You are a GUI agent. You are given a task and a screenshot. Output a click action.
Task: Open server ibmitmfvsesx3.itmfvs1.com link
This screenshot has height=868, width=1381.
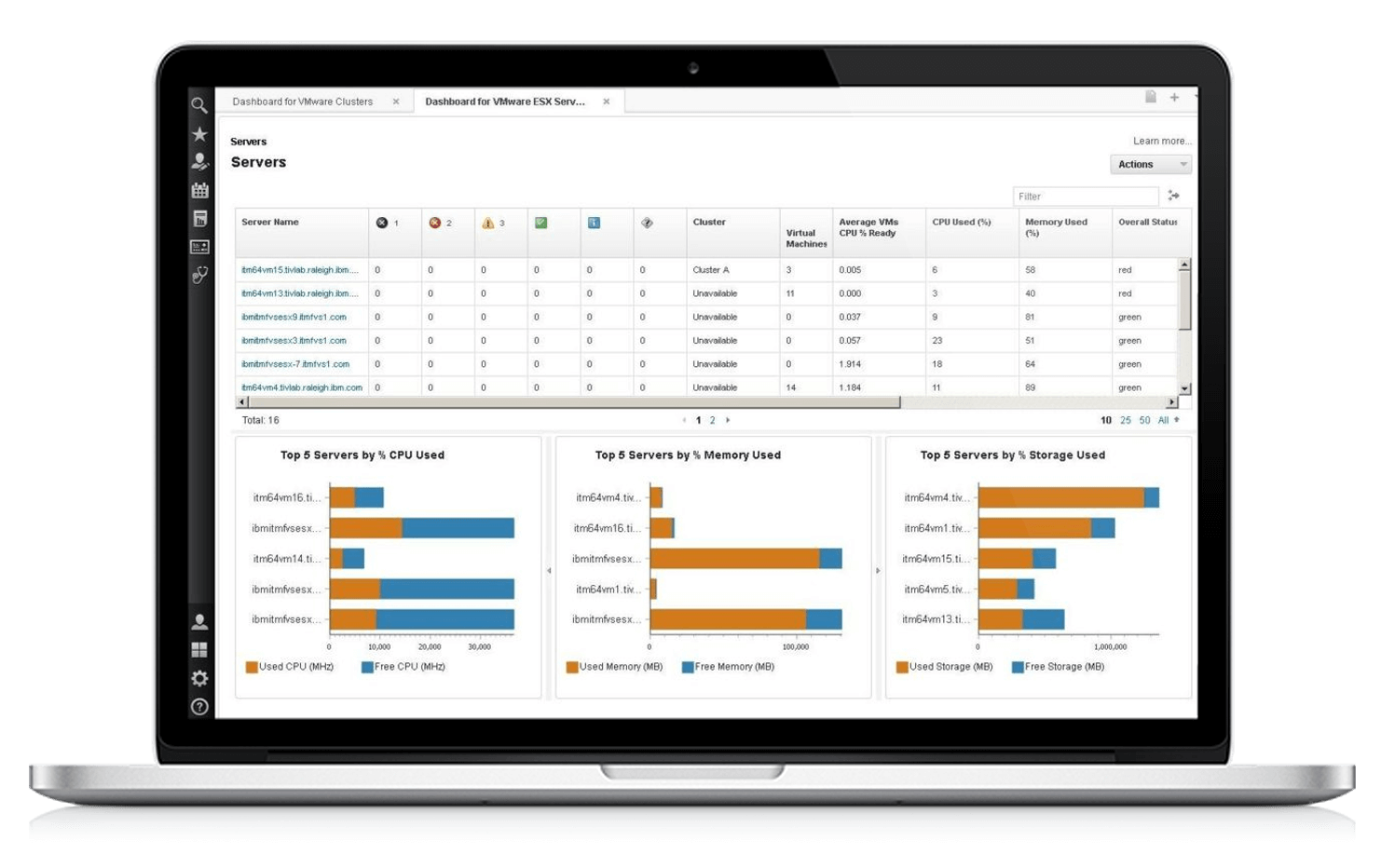tap(294, 341)
